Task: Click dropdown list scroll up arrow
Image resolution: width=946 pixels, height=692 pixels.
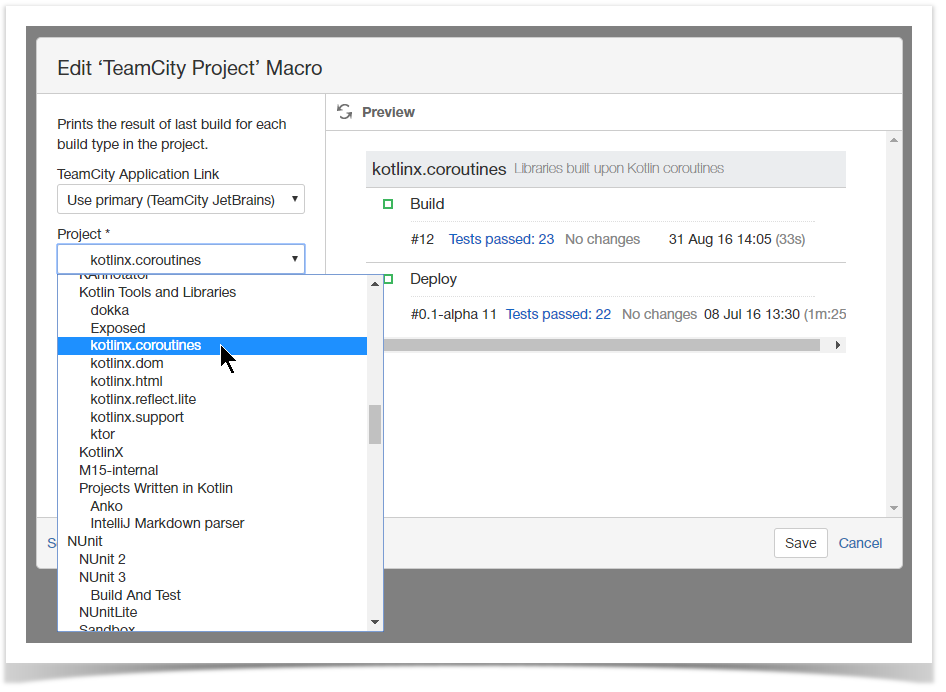Action: 375,284
